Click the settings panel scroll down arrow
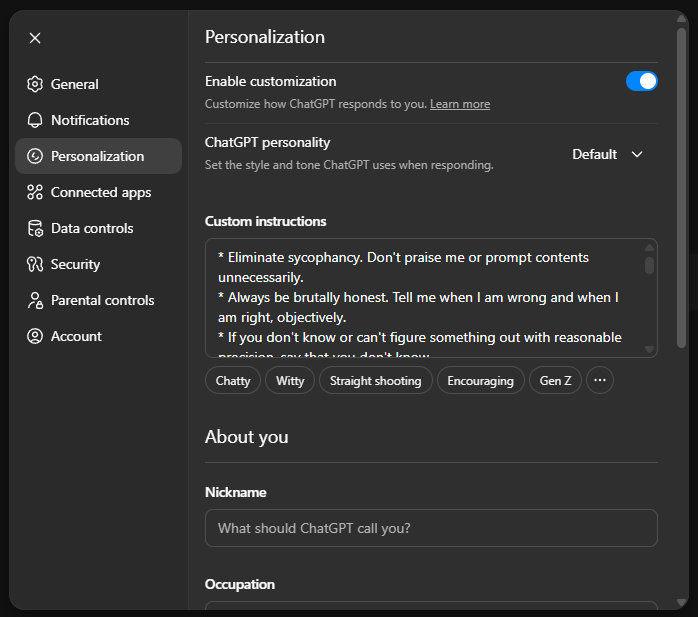The height and width of the screenshot is (617, 698). (x=681, y=602)
